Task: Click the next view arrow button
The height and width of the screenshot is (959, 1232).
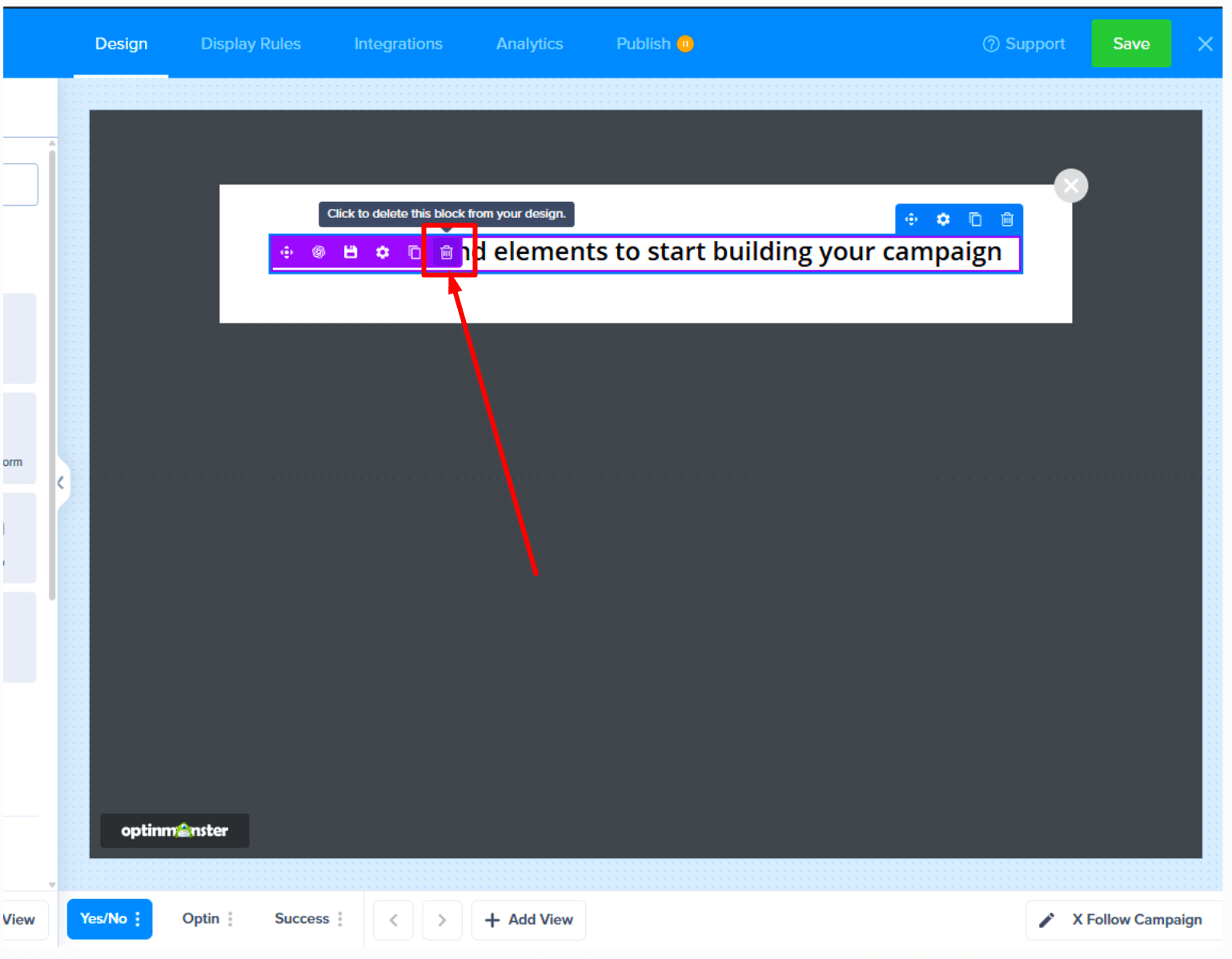Action: (x=442, y=920)
